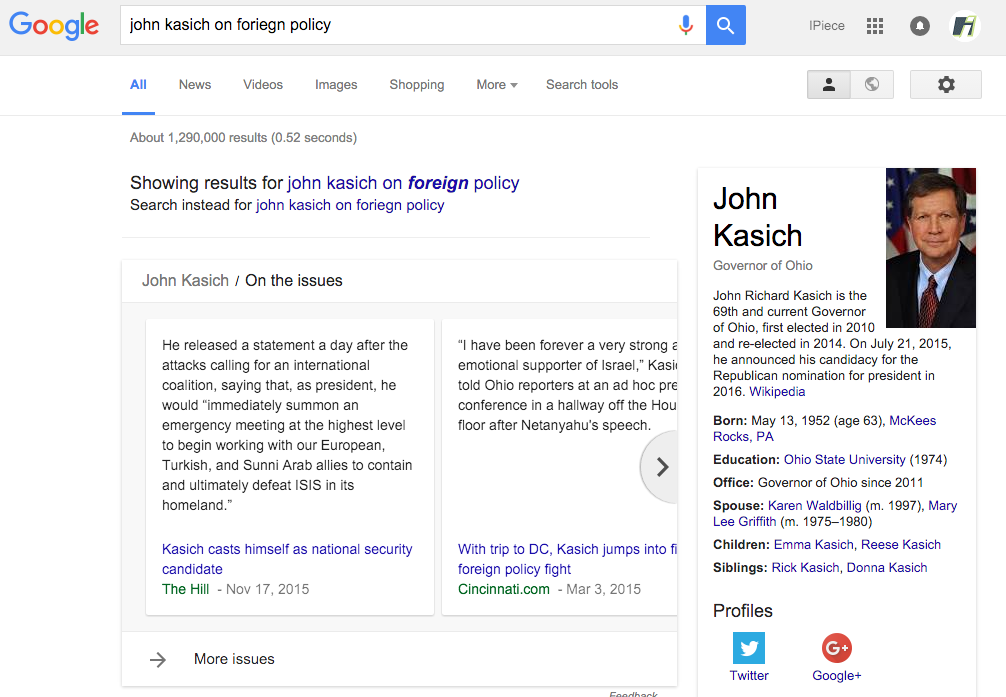
Task: Open Karen Waldbillig link
Action: coord(815,506)
